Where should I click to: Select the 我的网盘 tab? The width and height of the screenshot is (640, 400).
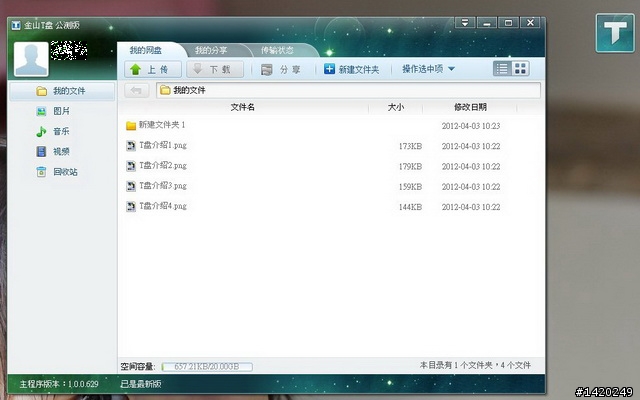click(x=146, y=50)
